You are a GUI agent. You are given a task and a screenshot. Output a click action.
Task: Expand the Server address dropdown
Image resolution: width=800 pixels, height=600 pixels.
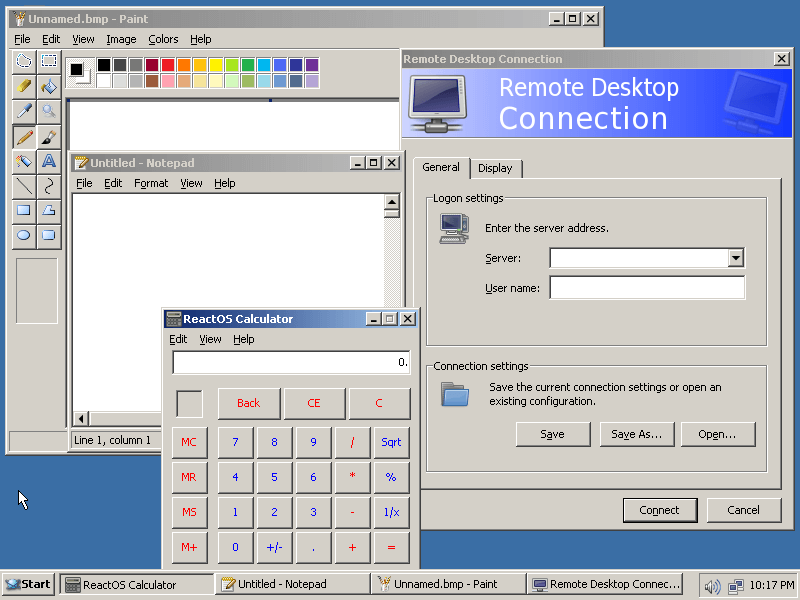tap(735, 258)
